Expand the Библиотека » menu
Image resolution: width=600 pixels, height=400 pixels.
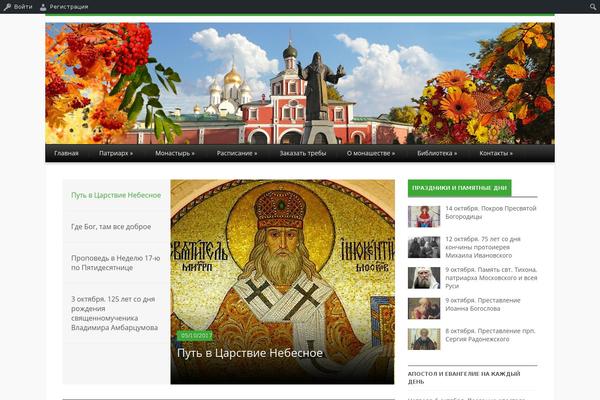pyautogui.click(x=437, y=153)
